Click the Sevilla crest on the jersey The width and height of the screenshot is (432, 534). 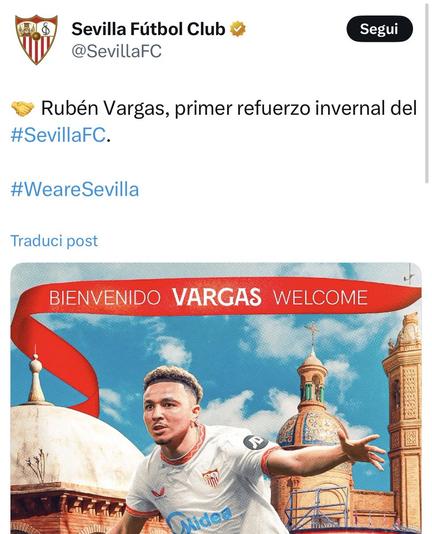click(x=211, y=478)
